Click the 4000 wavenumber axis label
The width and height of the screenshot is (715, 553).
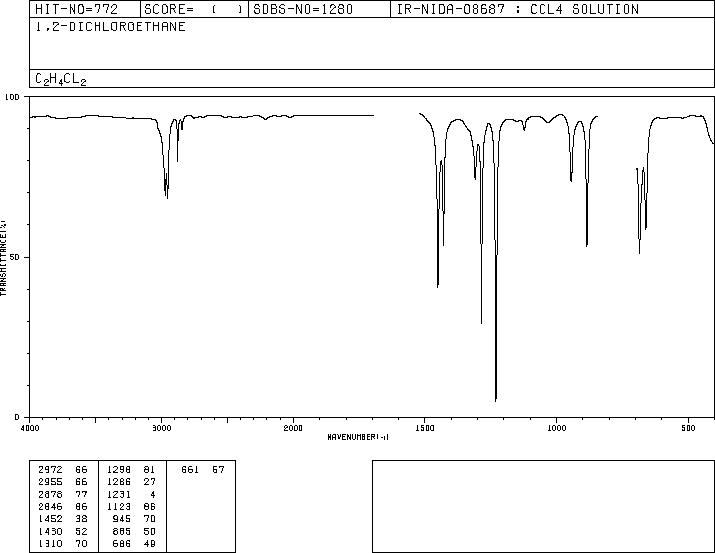(x=30, y=428)
